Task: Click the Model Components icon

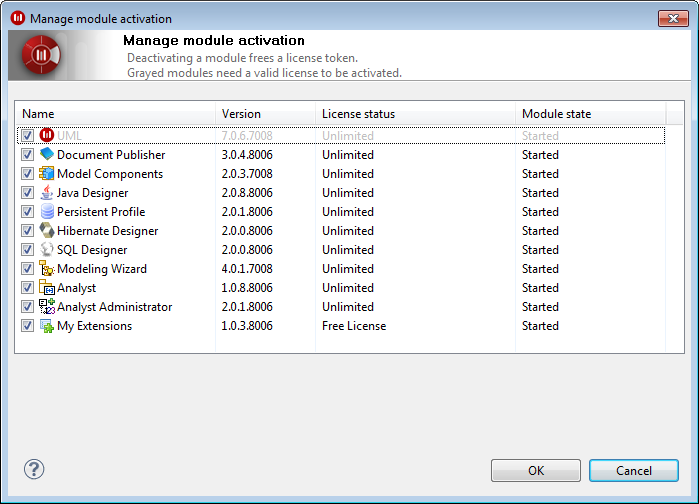Action: pyautogui.click(x=47, y=173)
